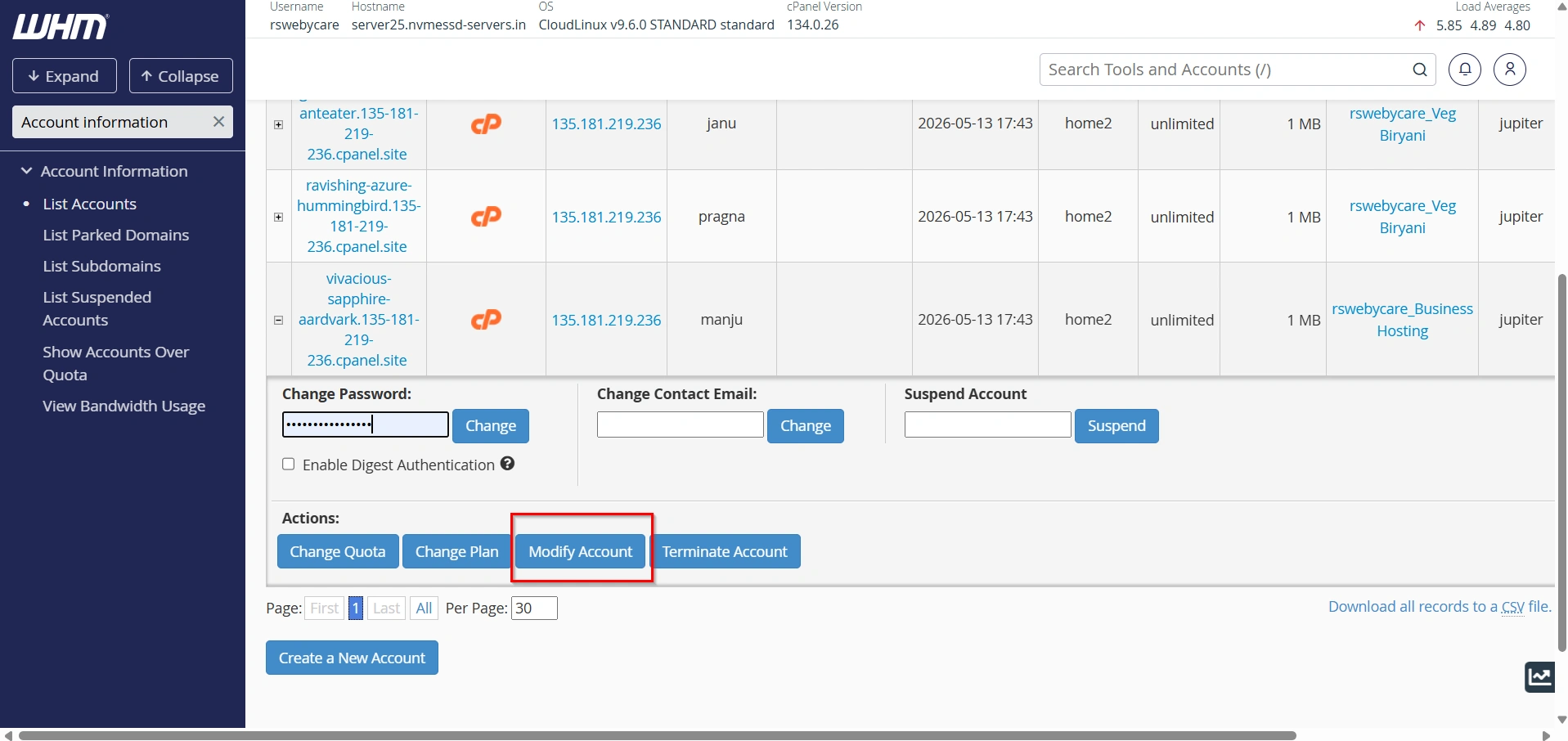Open Show Accounts Over Quota
Viewport: 1568px width, 741px height.
(x=116, y=363)
